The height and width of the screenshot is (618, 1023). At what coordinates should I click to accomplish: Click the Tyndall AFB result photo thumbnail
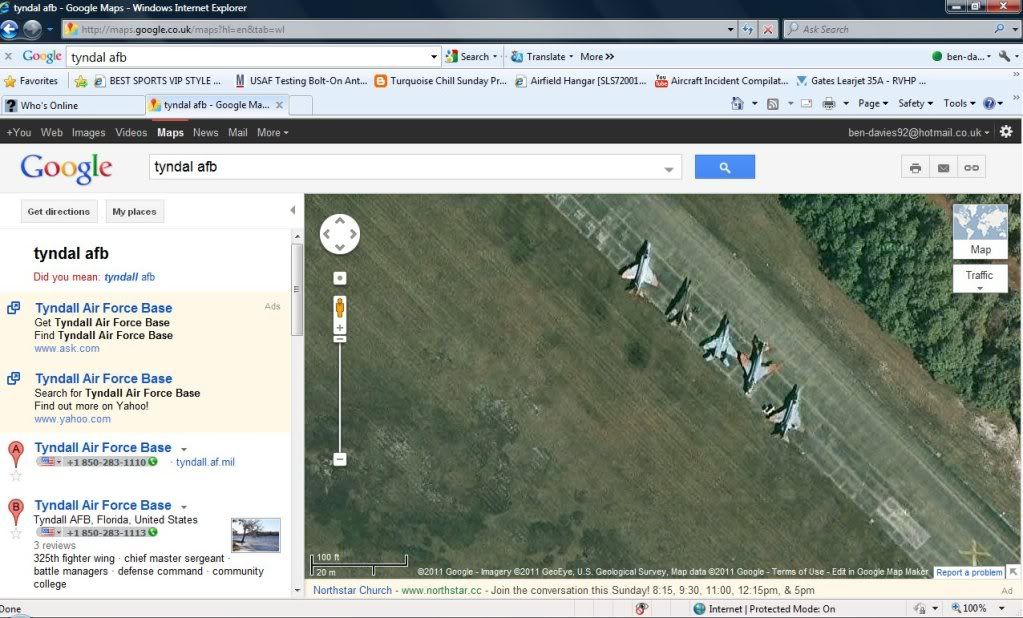coord(256,535)
